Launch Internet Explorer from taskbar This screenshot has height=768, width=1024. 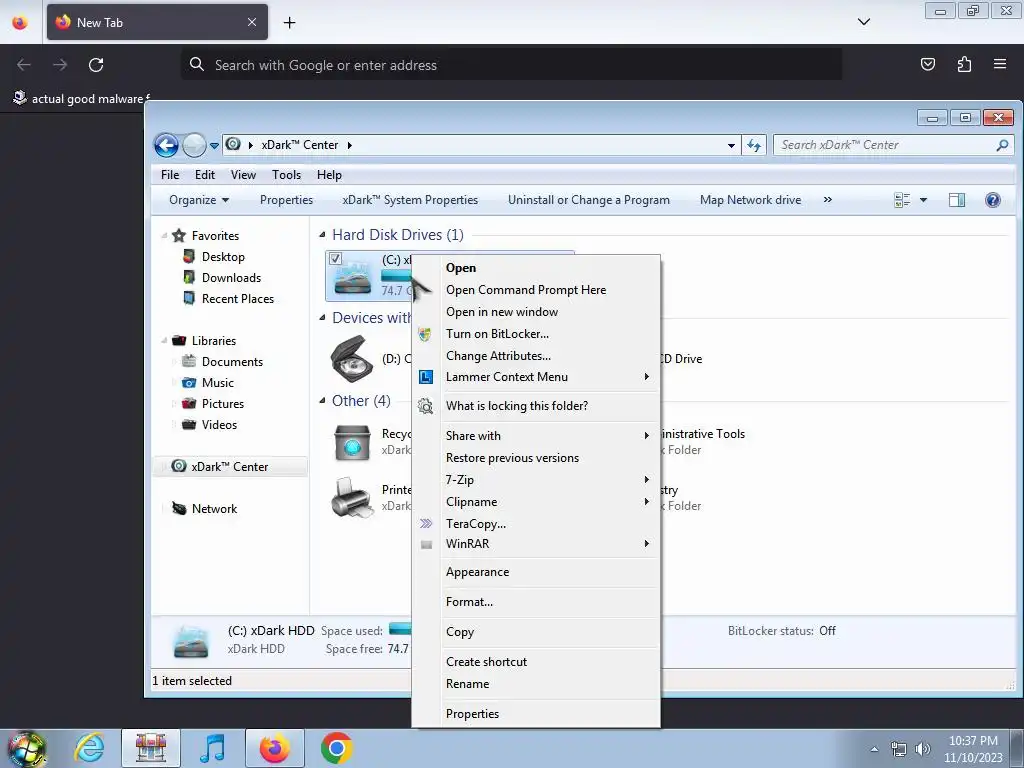(x=89, y=748)
